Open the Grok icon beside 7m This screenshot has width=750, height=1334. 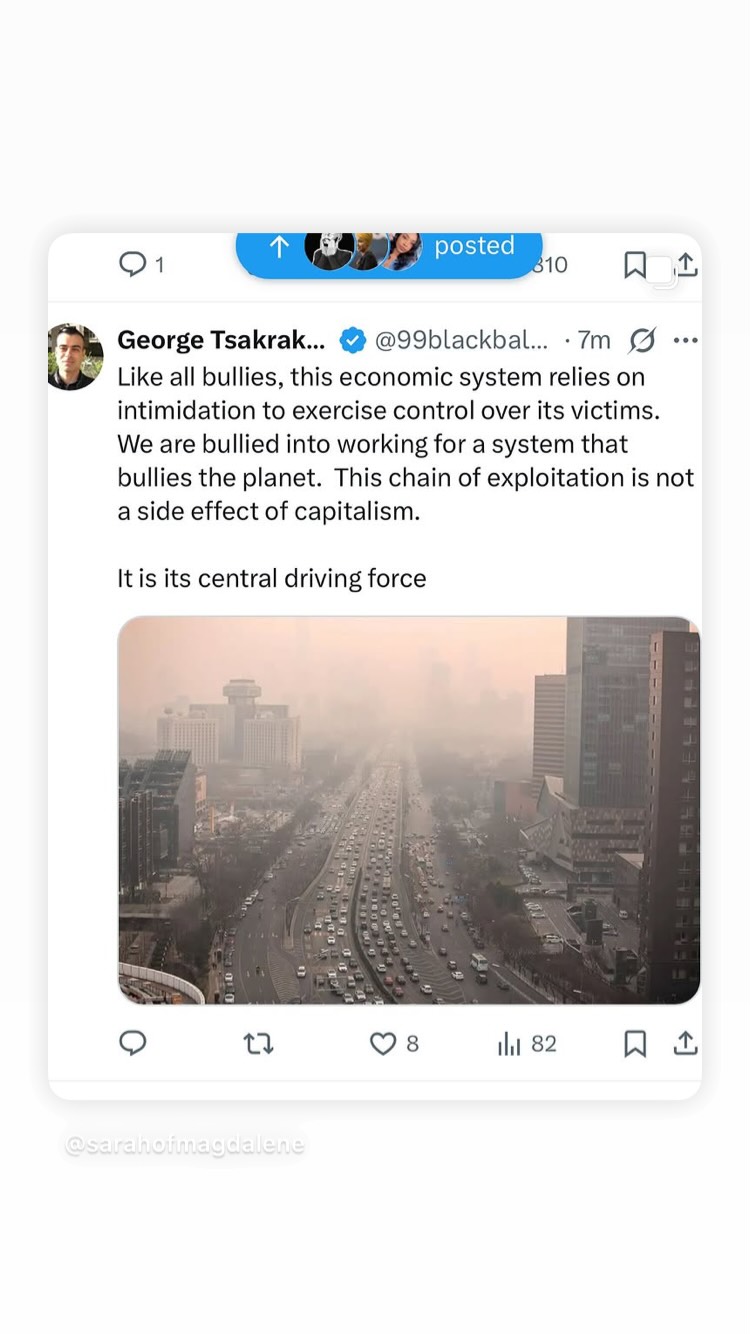tap(641, 341)
